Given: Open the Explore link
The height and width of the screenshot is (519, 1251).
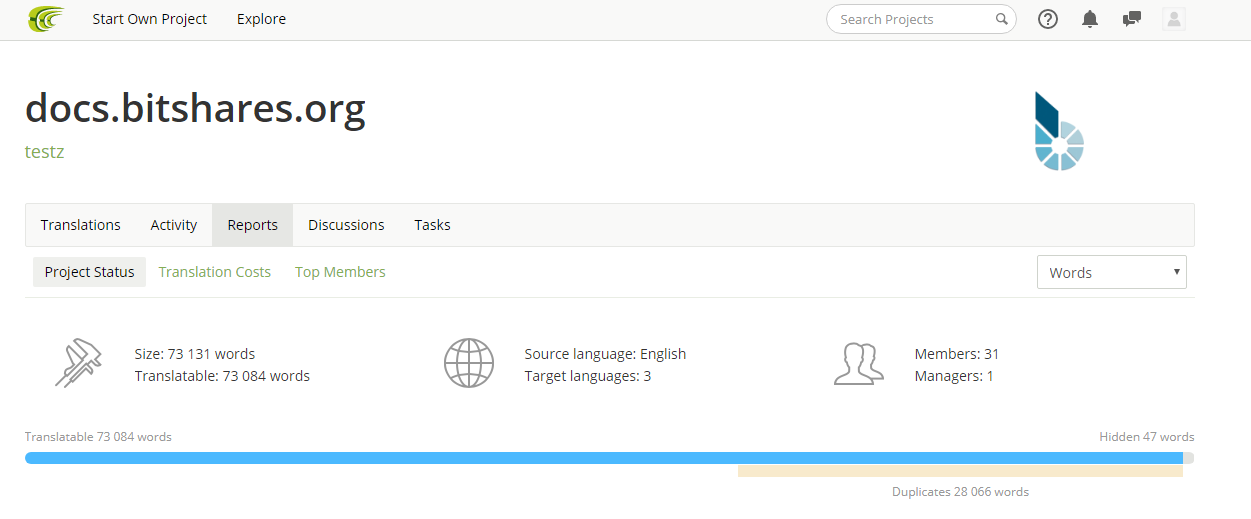Looking at the screenshot, I should click(261, 19).
